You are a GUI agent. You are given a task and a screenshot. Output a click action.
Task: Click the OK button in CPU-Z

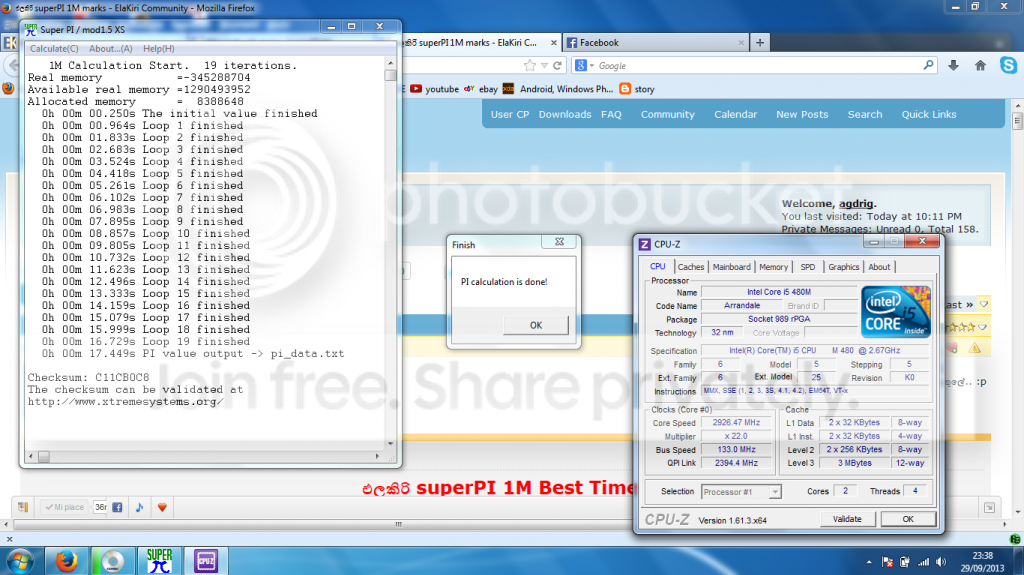[908, 519]
